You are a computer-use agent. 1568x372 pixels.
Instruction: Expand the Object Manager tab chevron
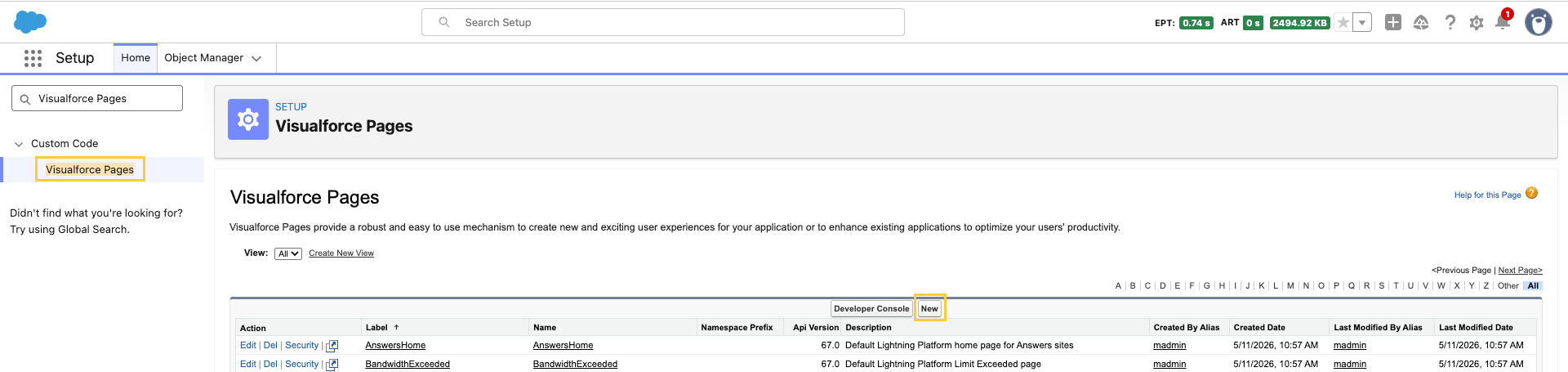(256, 59)
